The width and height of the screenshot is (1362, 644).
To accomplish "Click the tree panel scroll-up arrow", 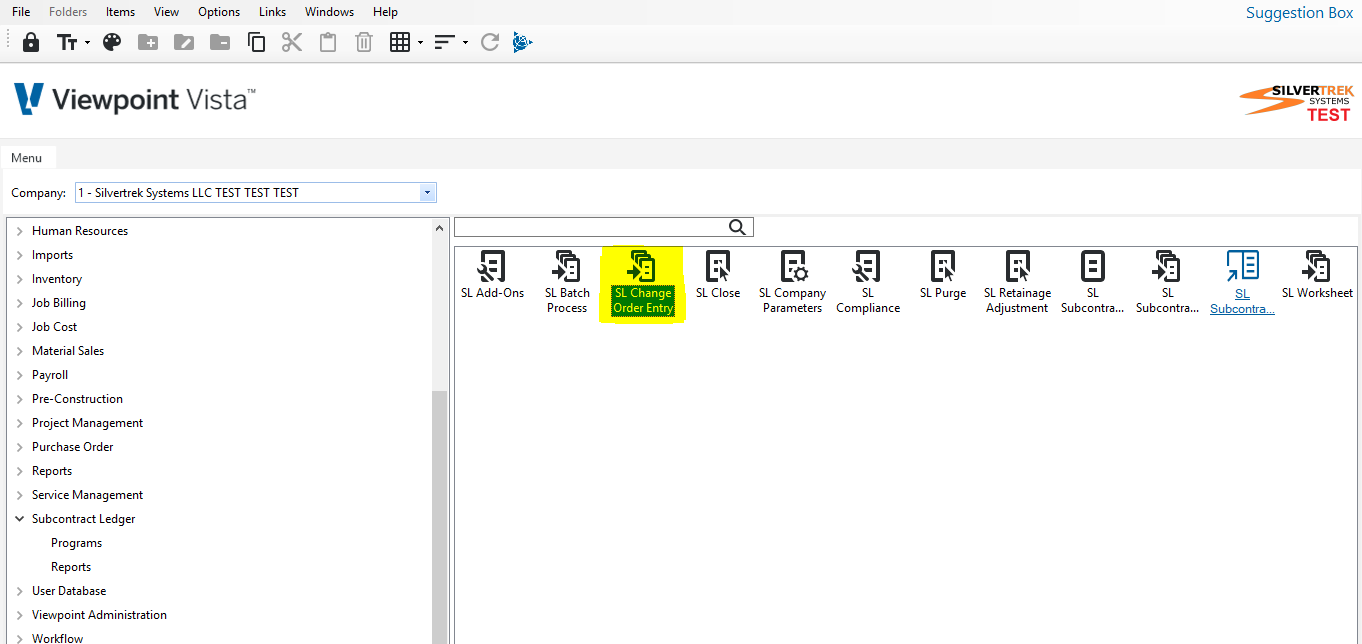I will click(440, 228).
